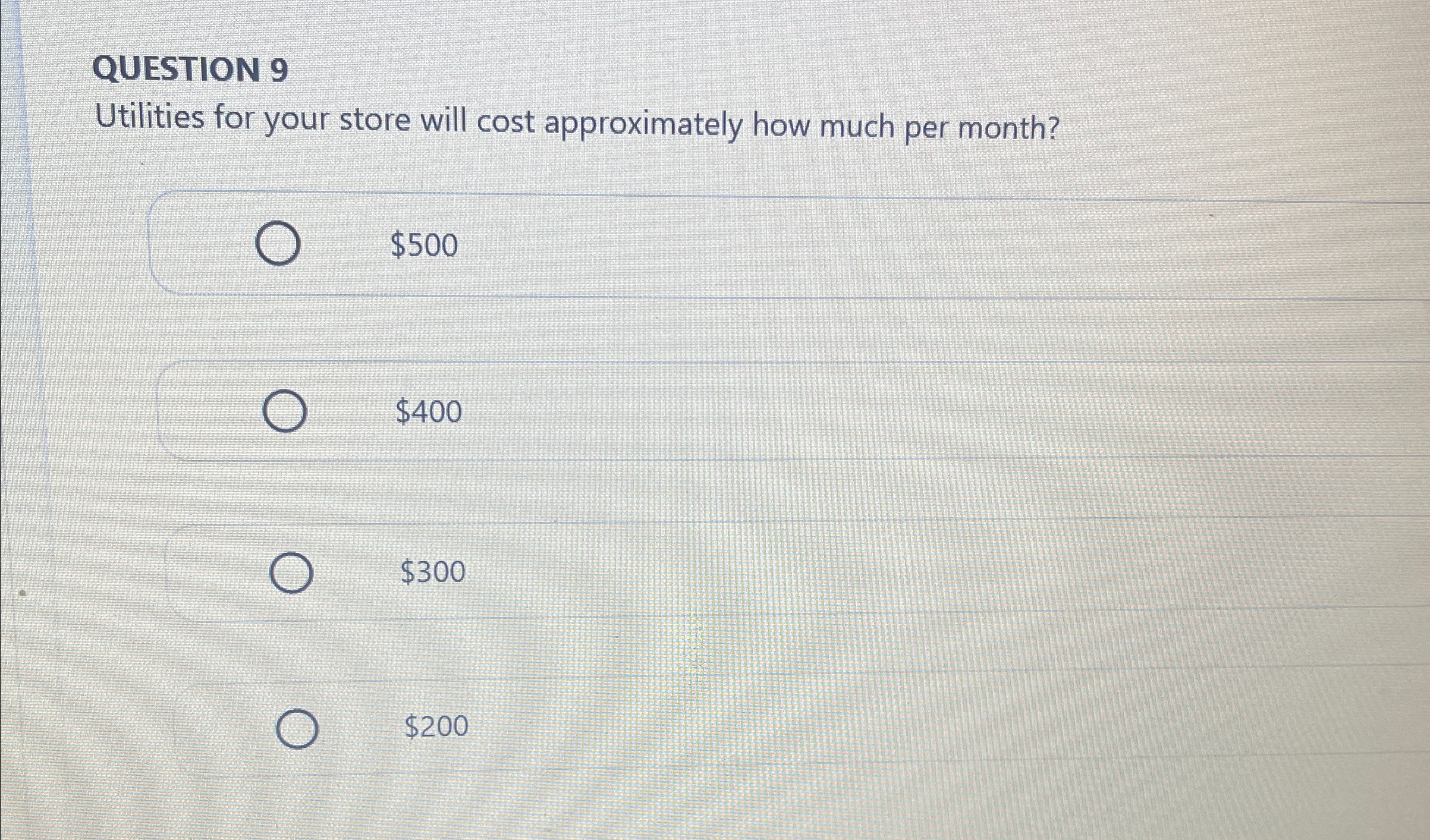The width and height of the screenshot is (1430, 840).
Task: Click the $300 answer option
Action: (x=432, y=571)
